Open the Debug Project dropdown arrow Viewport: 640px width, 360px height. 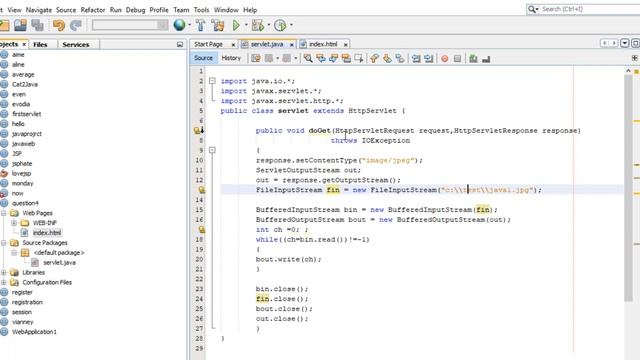(x=269, y=25)
